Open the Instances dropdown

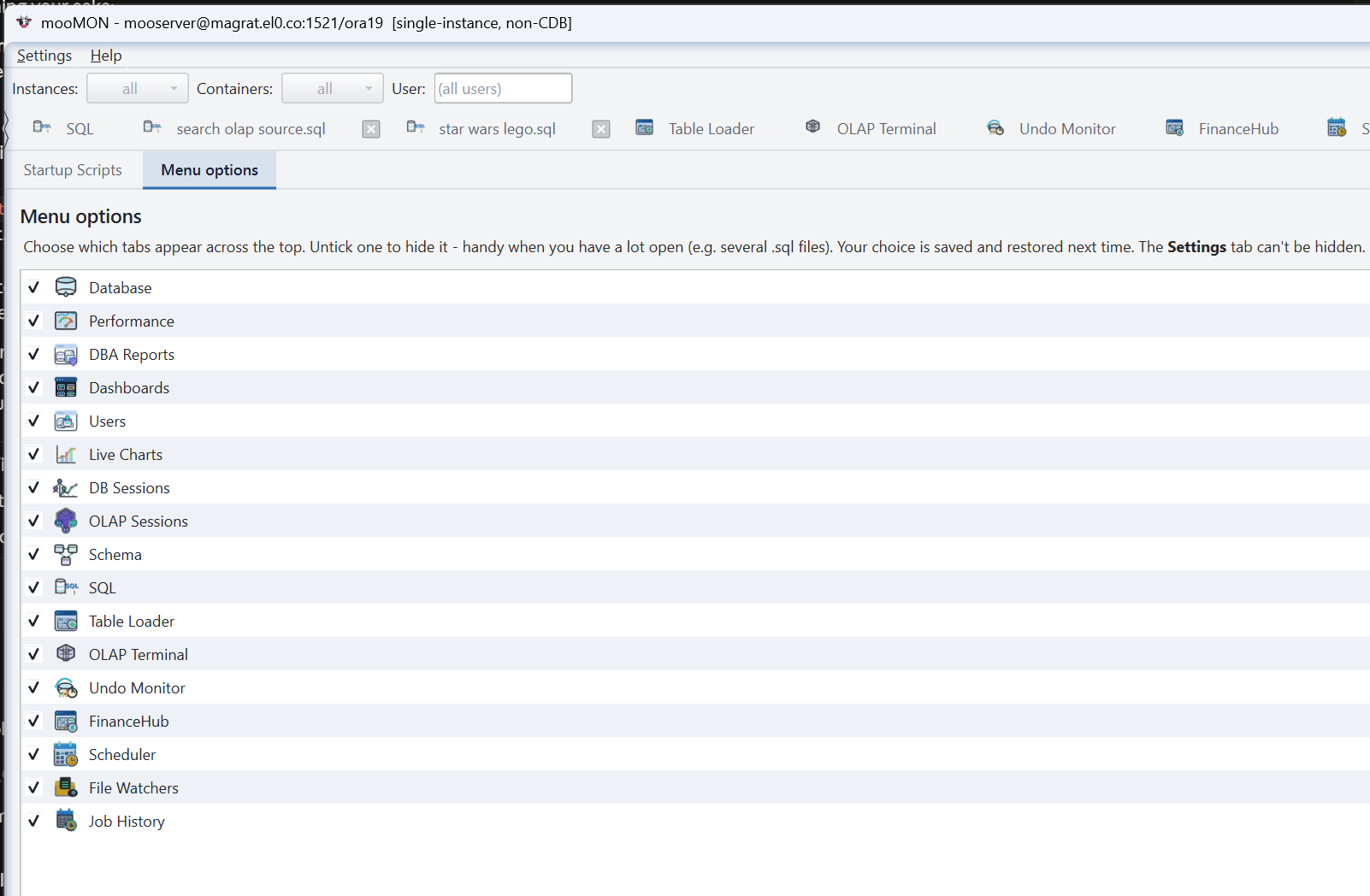tap(138, 88)
